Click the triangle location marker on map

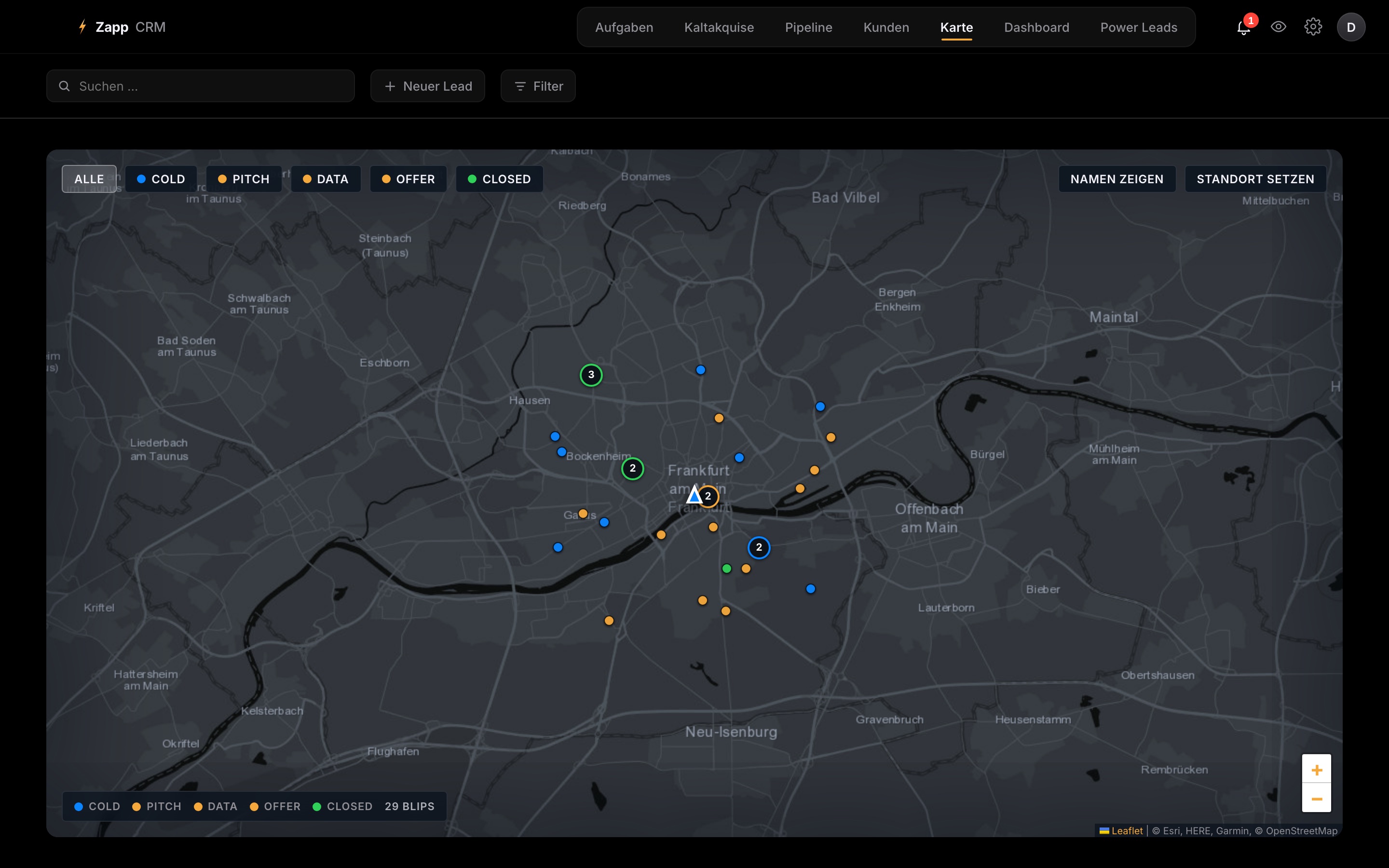click(694, 495)
